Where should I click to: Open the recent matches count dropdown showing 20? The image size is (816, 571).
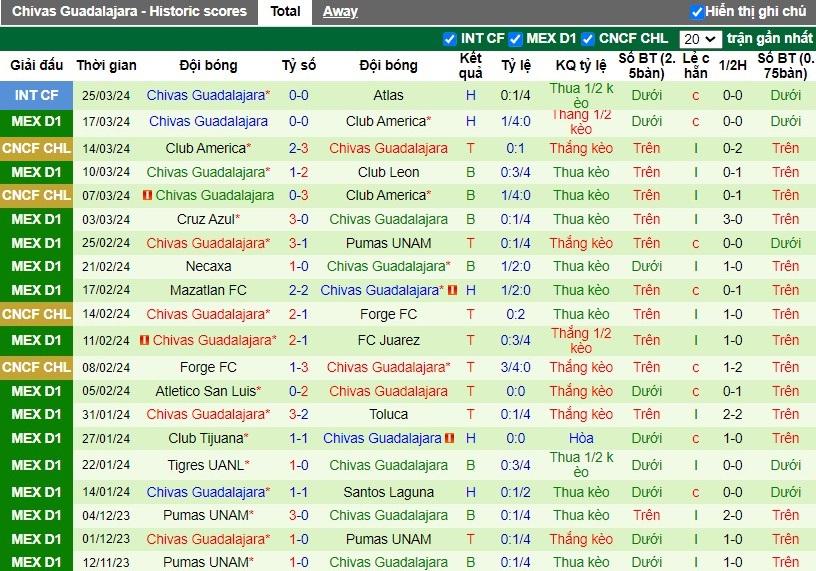coord(700,39)
